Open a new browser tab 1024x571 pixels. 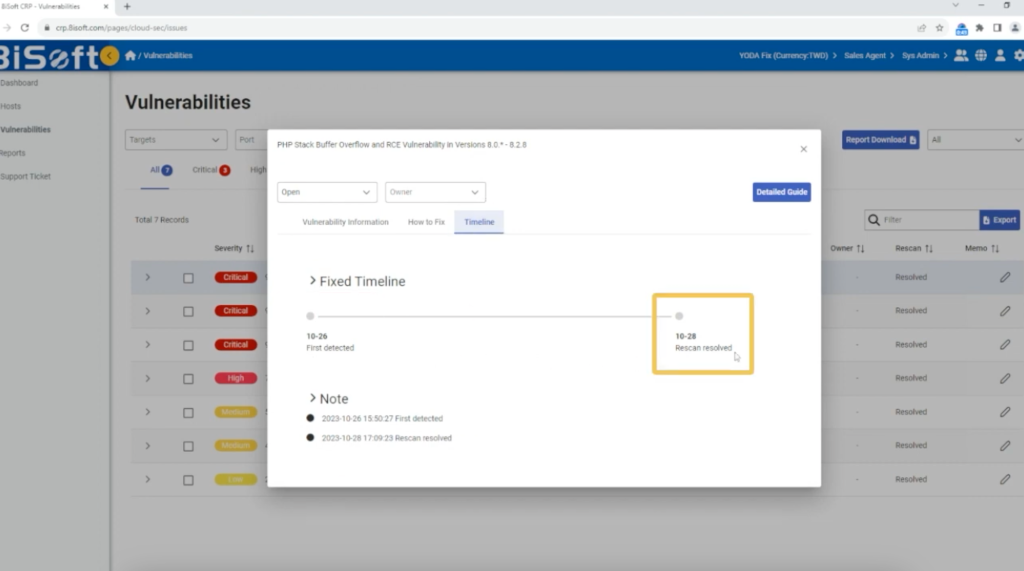coord(127,7)
